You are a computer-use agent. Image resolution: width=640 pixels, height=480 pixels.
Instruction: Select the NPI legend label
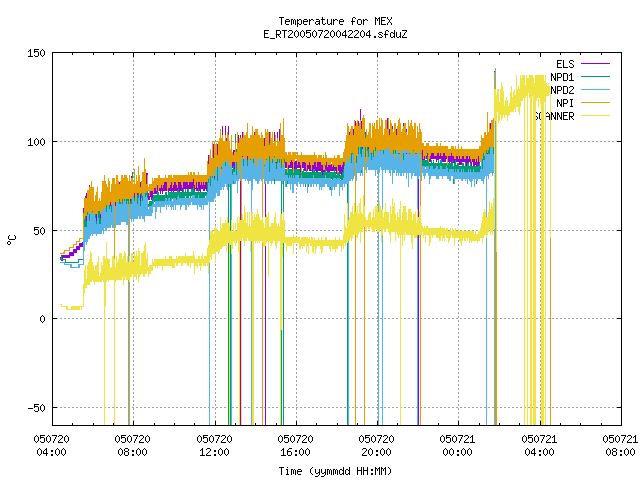(x=565, y=103)
